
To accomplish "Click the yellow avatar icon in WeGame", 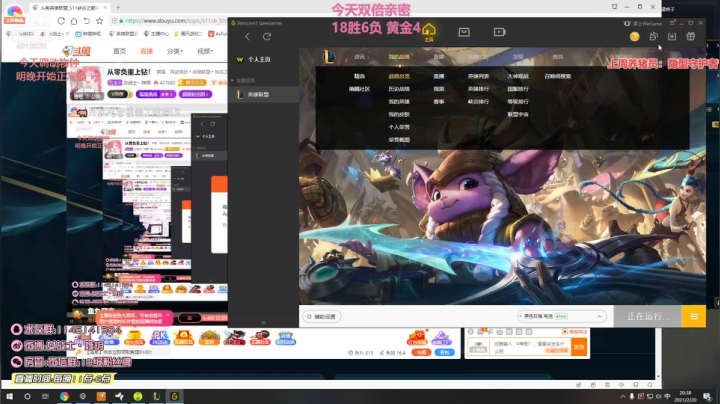I will click(x=634, y=37).
